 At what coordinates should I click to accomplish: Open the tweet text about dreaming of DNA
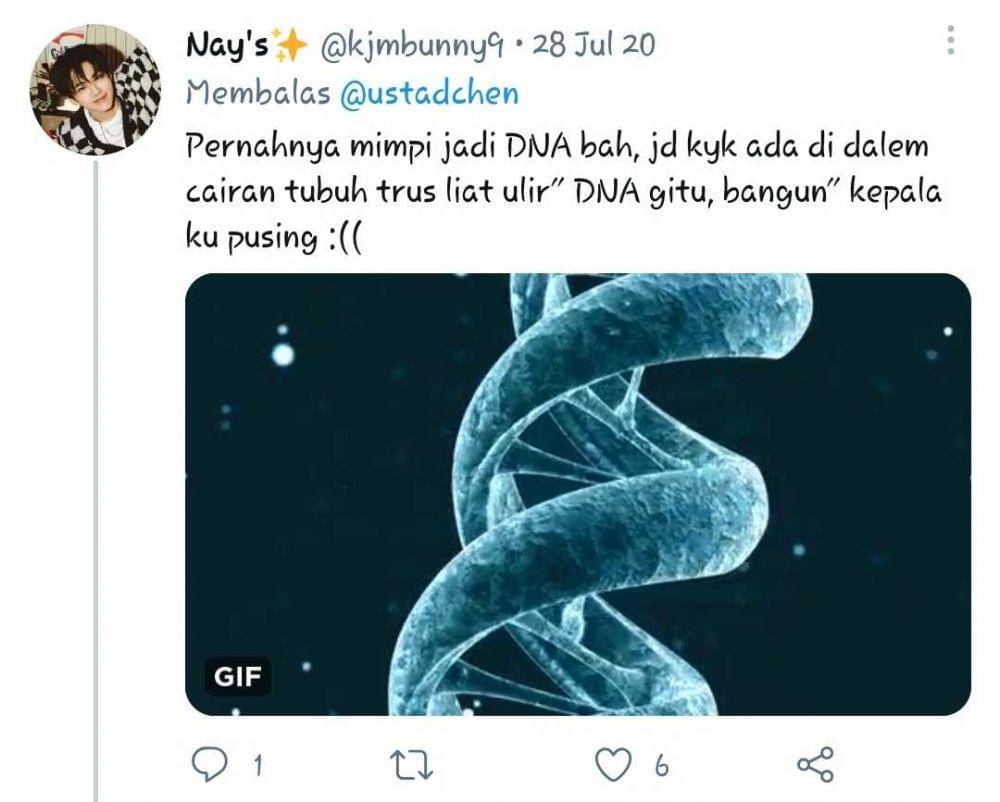564,192
